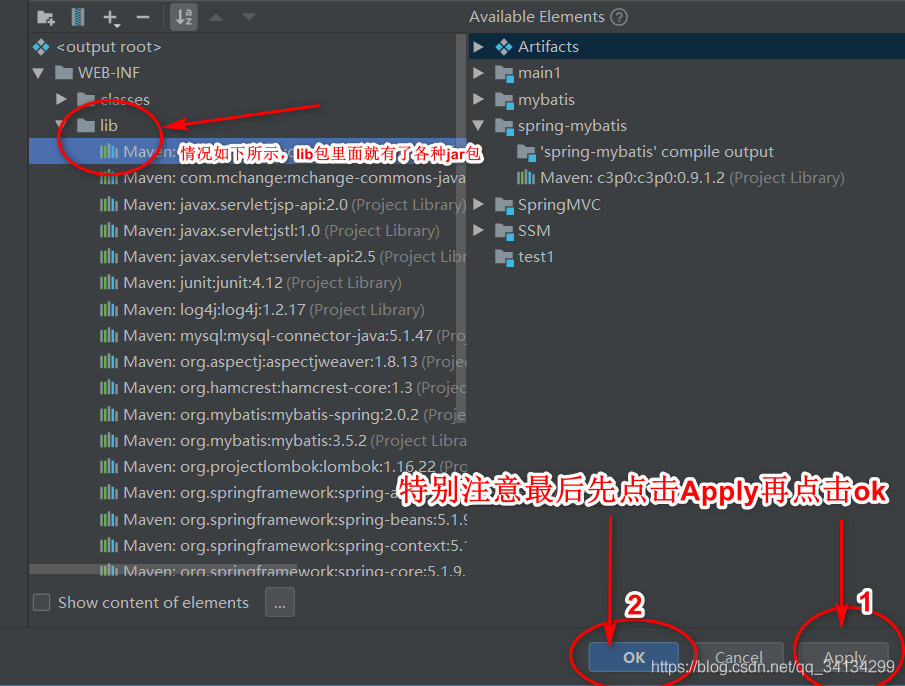
Task: Click the Apply button
Action: click(x=844, y=657)
